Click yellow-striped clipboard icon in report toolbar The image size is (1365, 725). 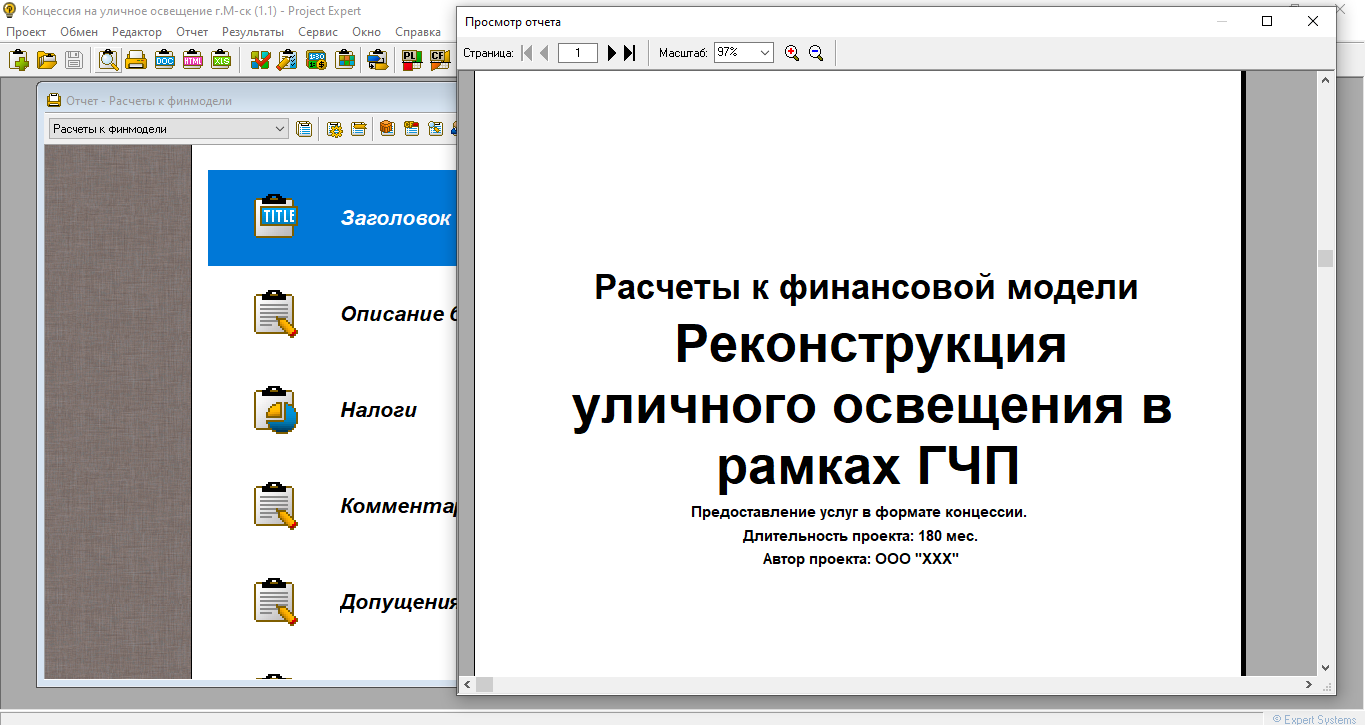[x=357, y=128]
